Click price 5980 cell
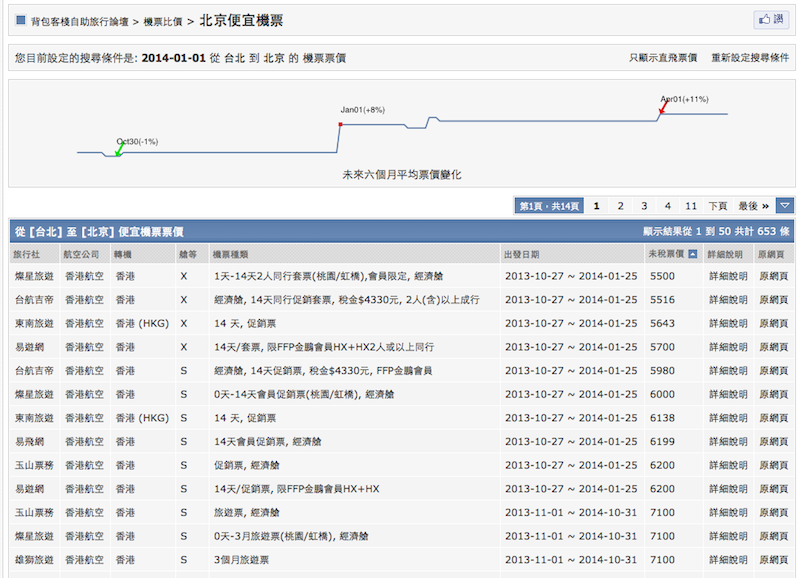 coord(662,370)
